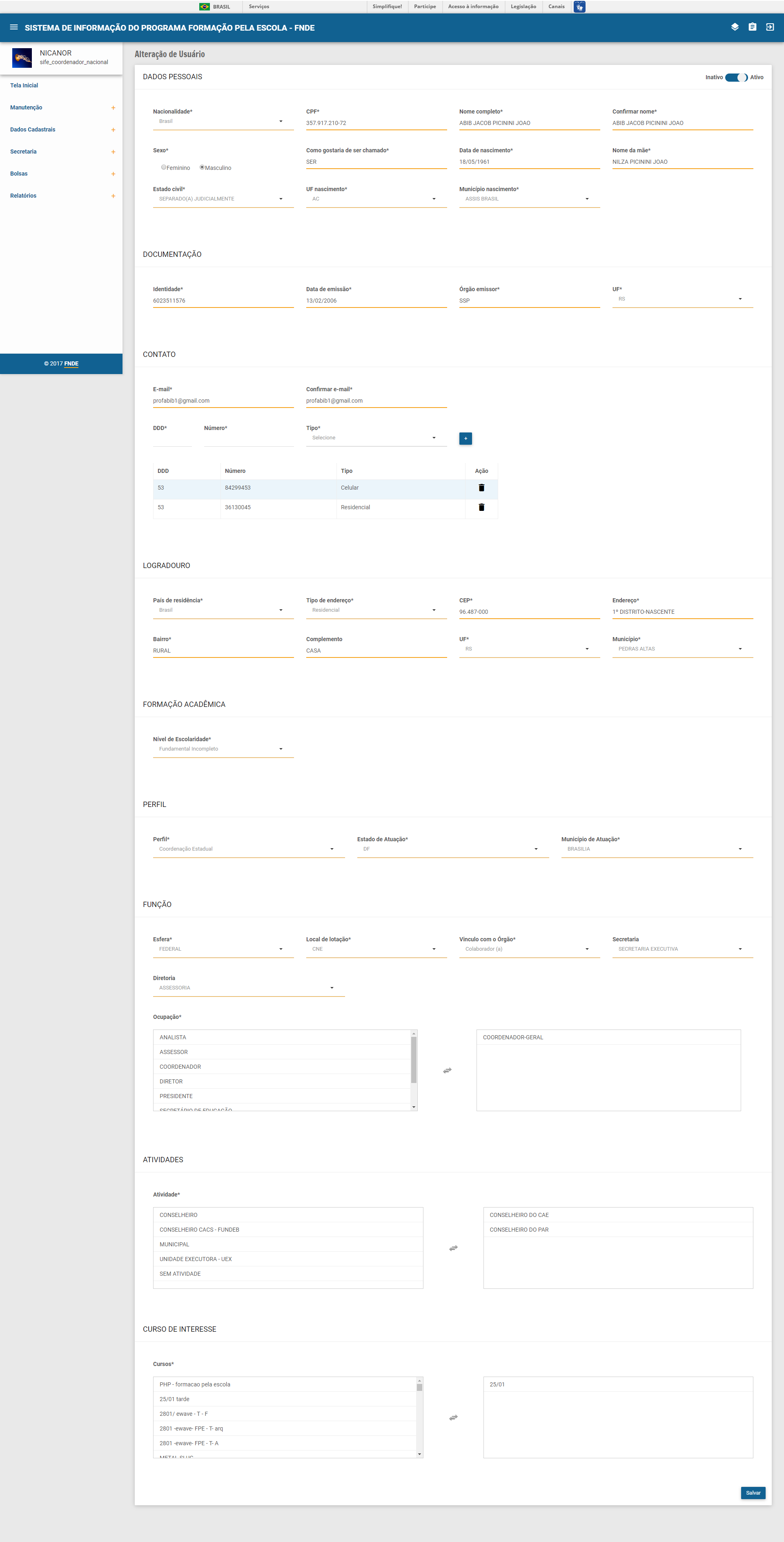Click the clipboard icon in header
Screen dimensions: 784x1542
click(x=752, y=27)
